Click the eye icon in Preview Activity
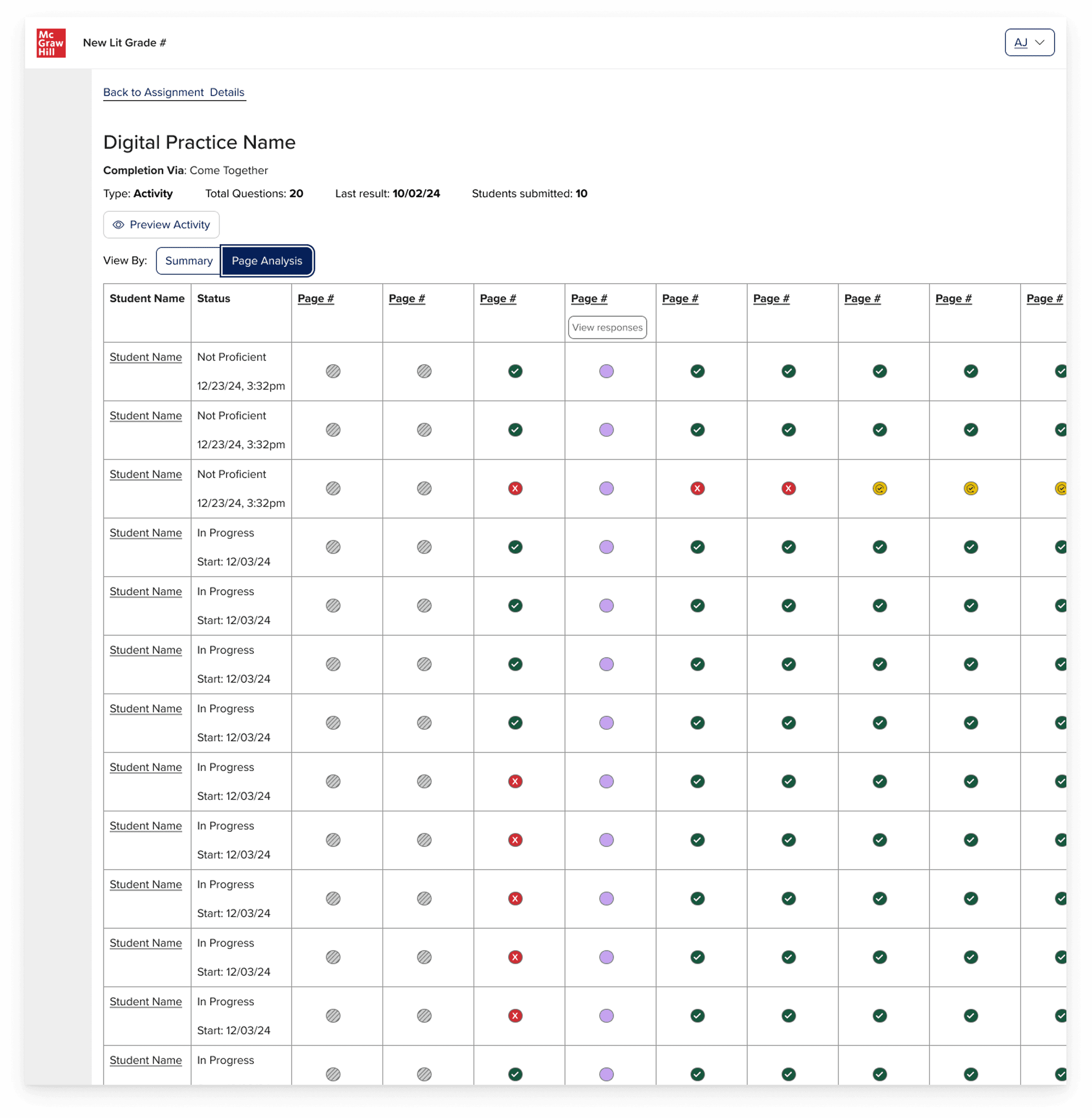Viewport: 1092px width, 1118px height. (118, 225)
